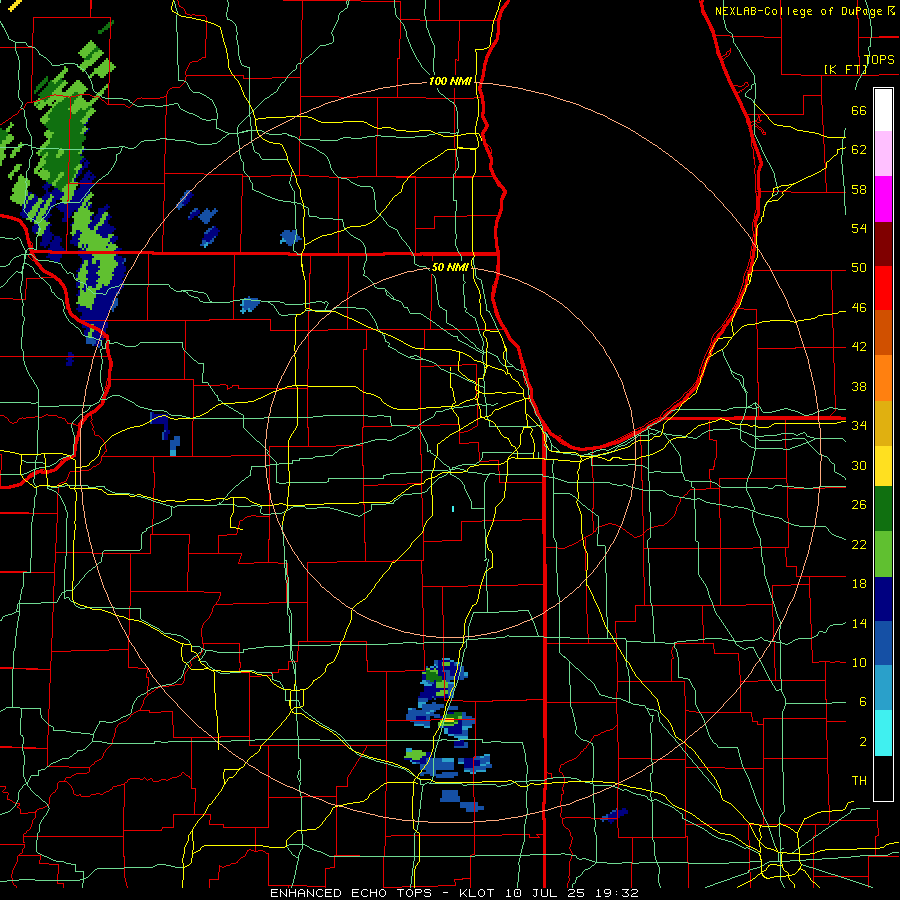This screenshot has height=900, width=900.
Task: Select the cyan legend swatch
Action: click(883, 733)
